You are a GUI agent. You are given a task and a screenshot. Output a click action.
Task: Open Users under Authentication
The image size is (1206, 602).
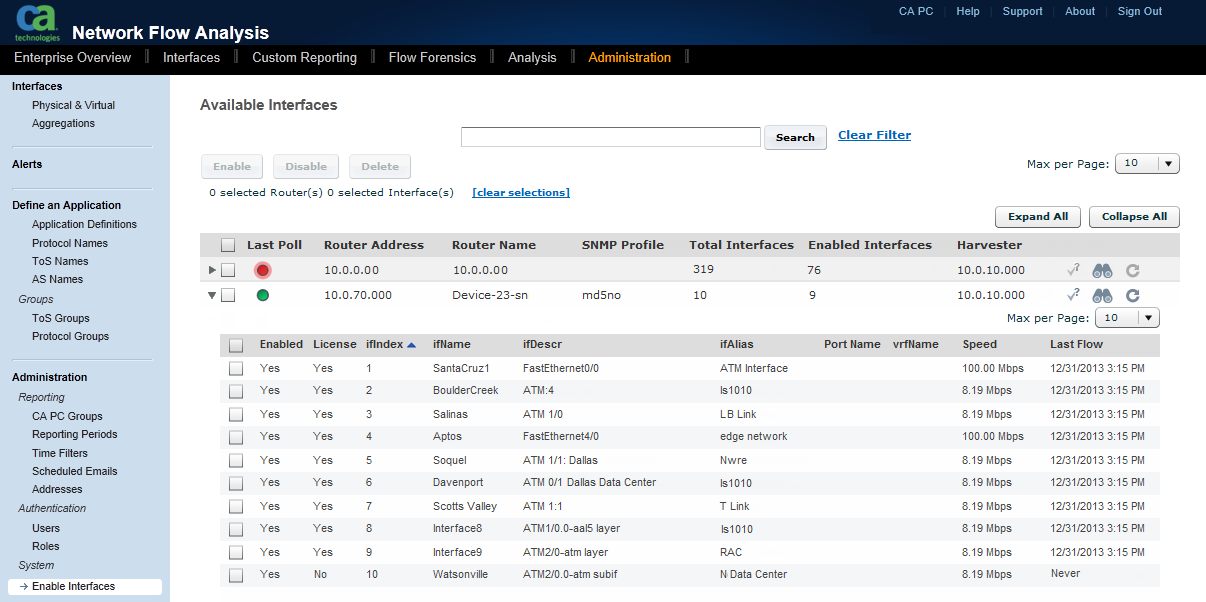(x=46, y=528)
